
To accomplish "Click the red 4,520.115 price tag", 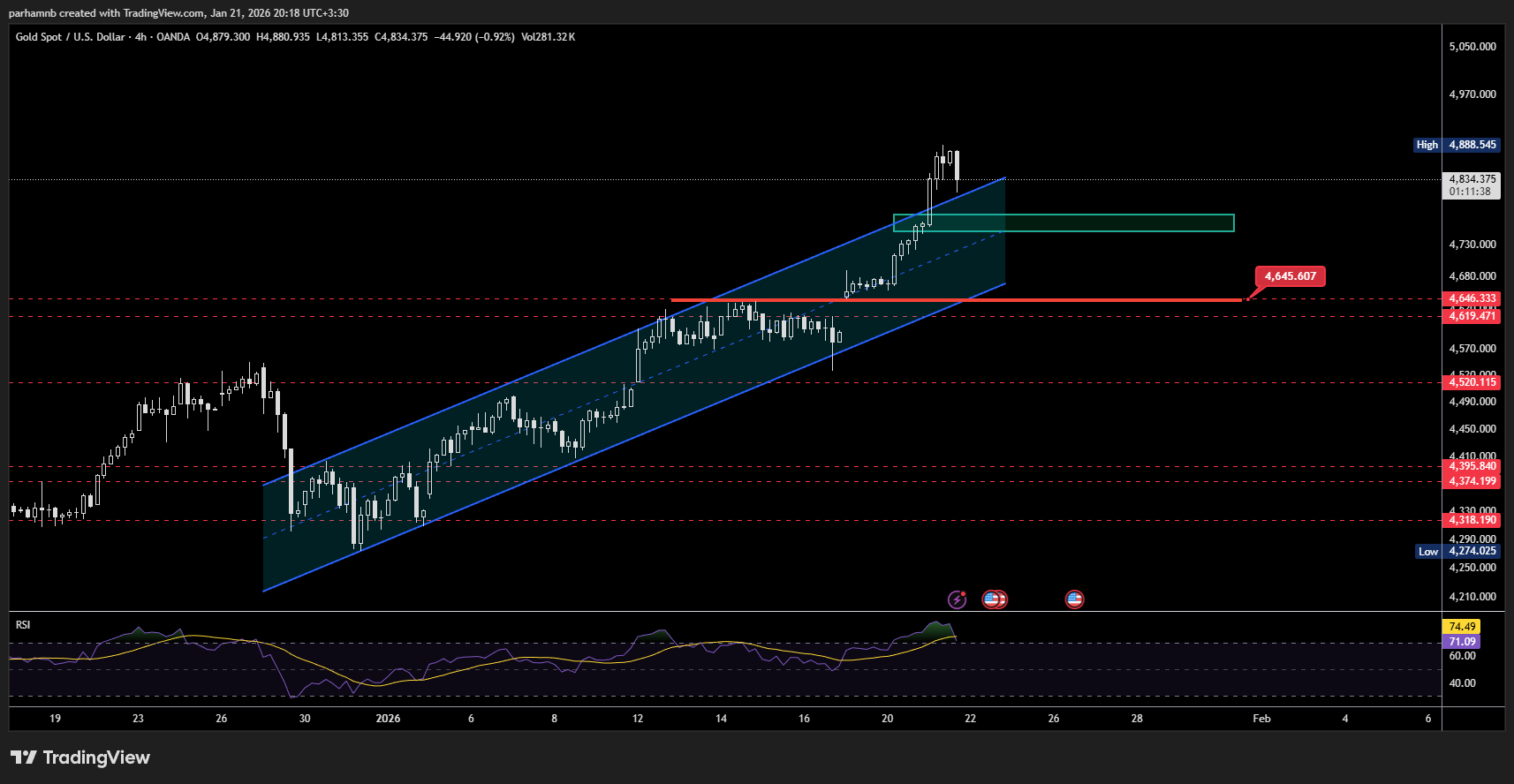I will [x=1472, y=382].
